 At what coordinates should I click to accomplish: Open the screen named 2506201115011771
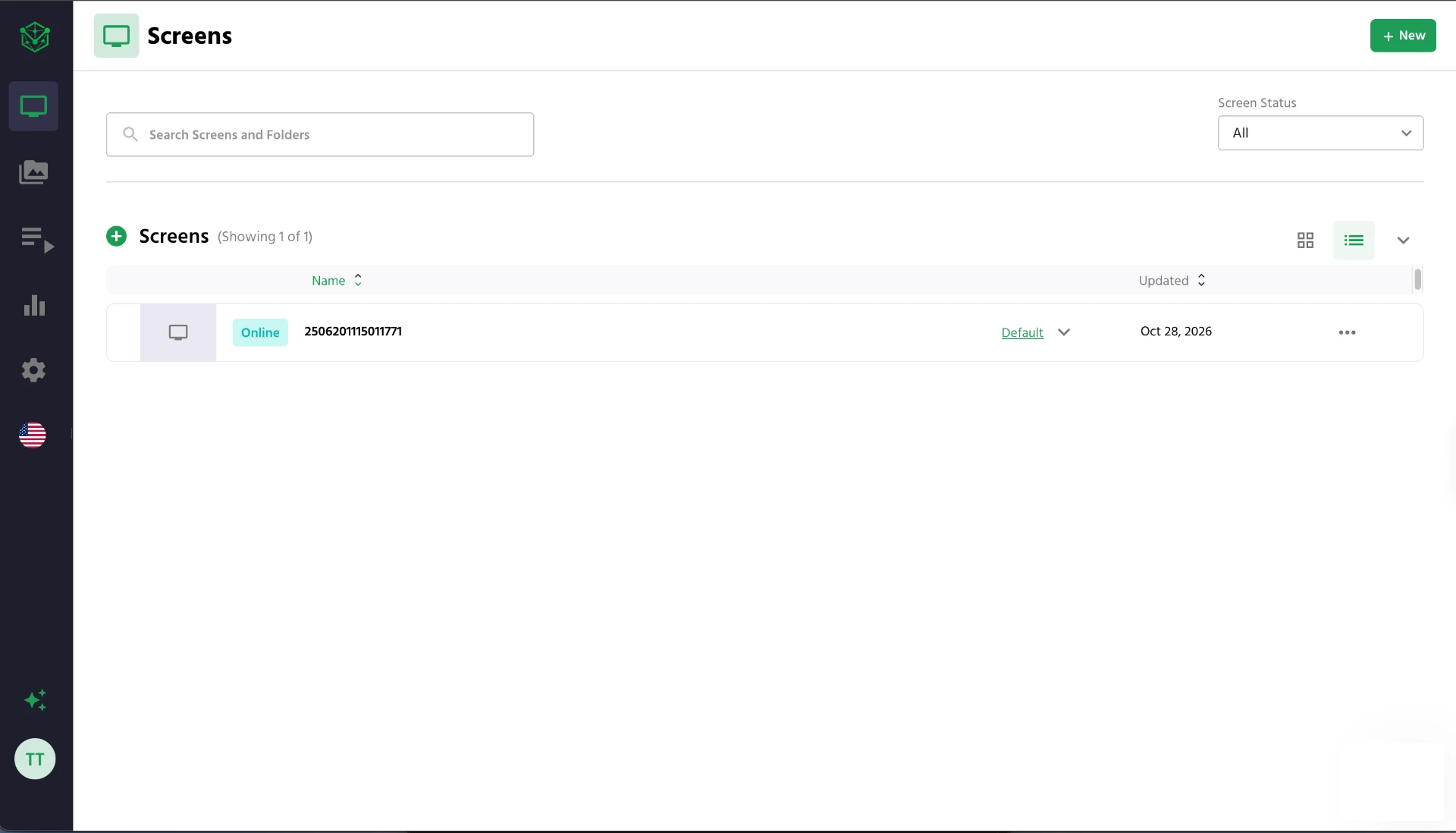click(353, 332)
